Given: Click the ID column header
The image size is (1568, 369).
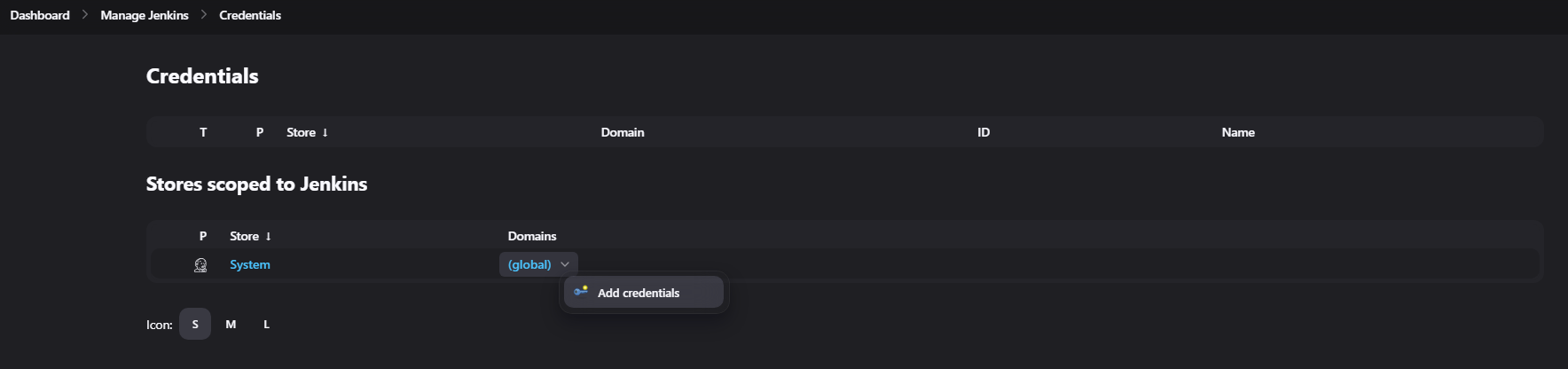Looking at the screenshot, I should pyautogui.click(x=984, y=132).
